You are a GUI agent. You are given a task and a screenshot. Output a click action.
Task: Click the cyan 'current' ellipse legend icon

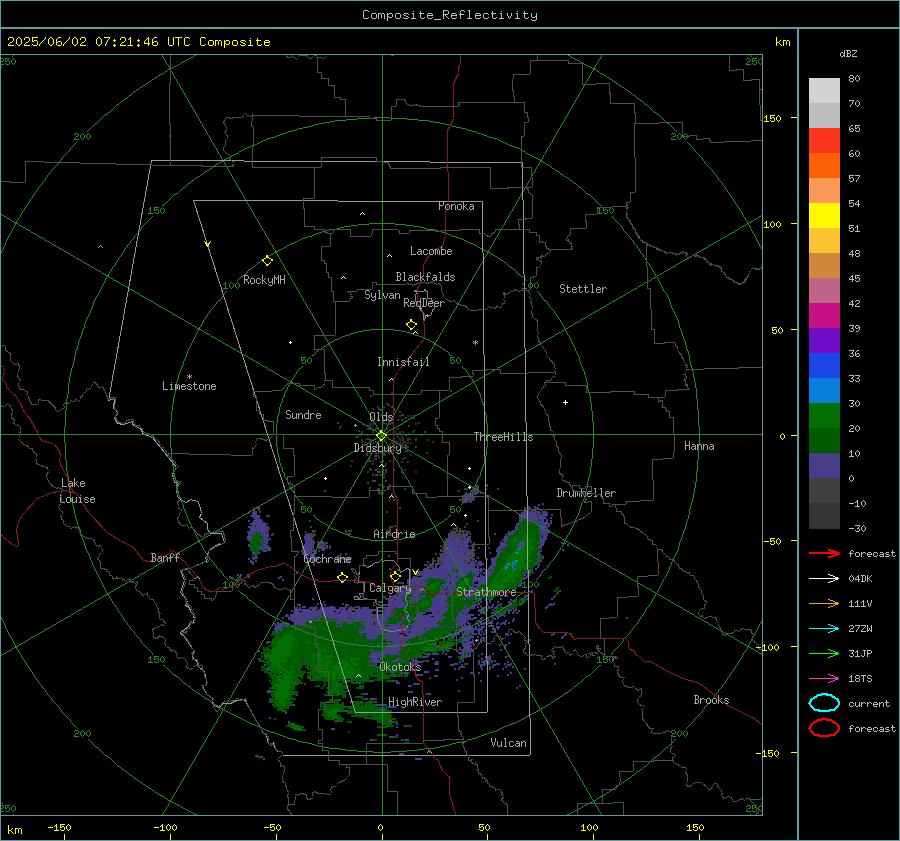click(x=824, y=703)
